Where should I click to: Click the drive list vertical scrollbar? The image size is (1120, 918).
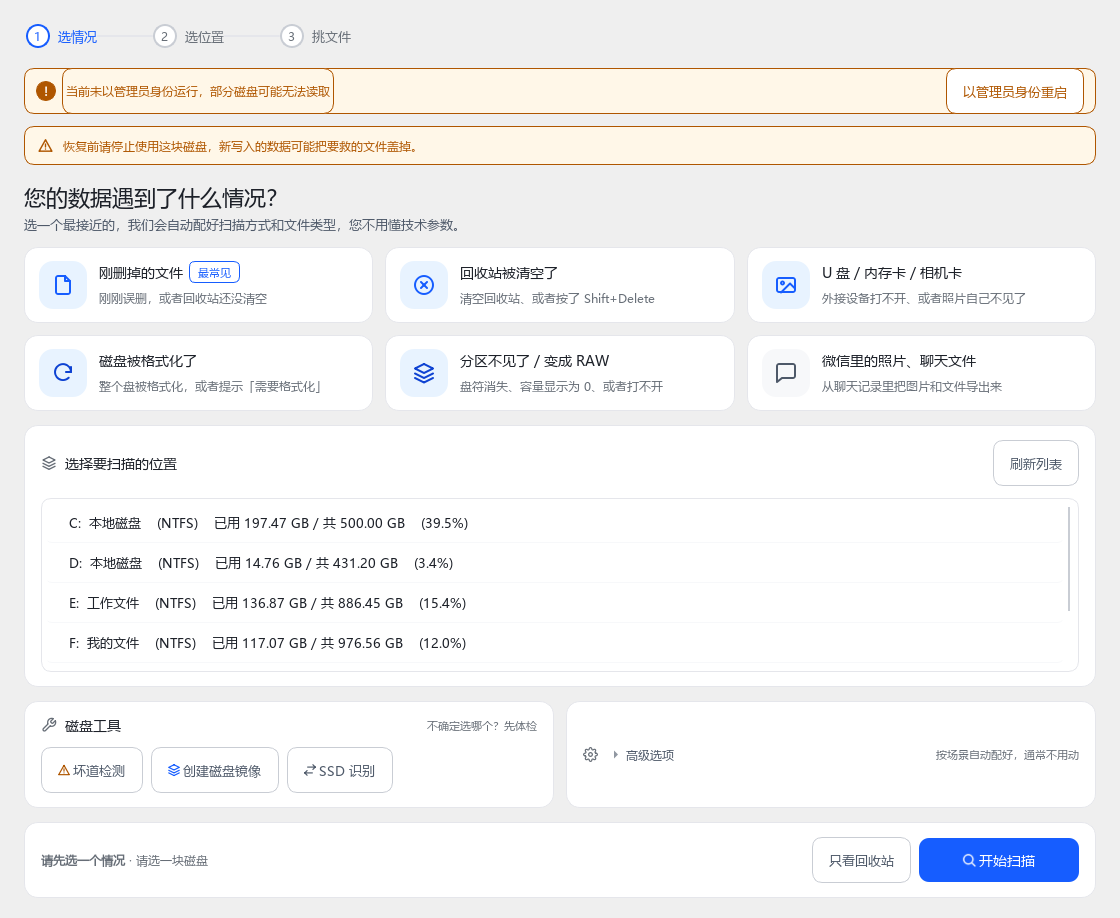pos(1069,559)
